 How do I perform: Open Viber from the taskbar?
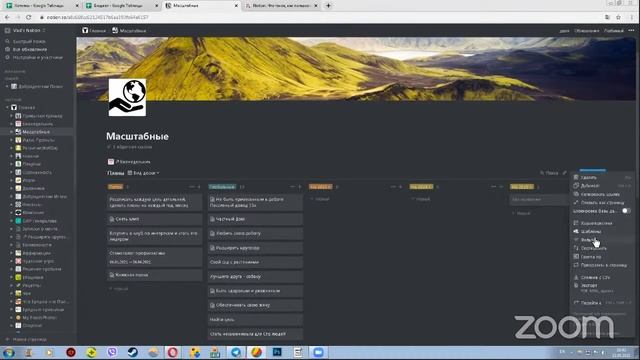(112, 352)
